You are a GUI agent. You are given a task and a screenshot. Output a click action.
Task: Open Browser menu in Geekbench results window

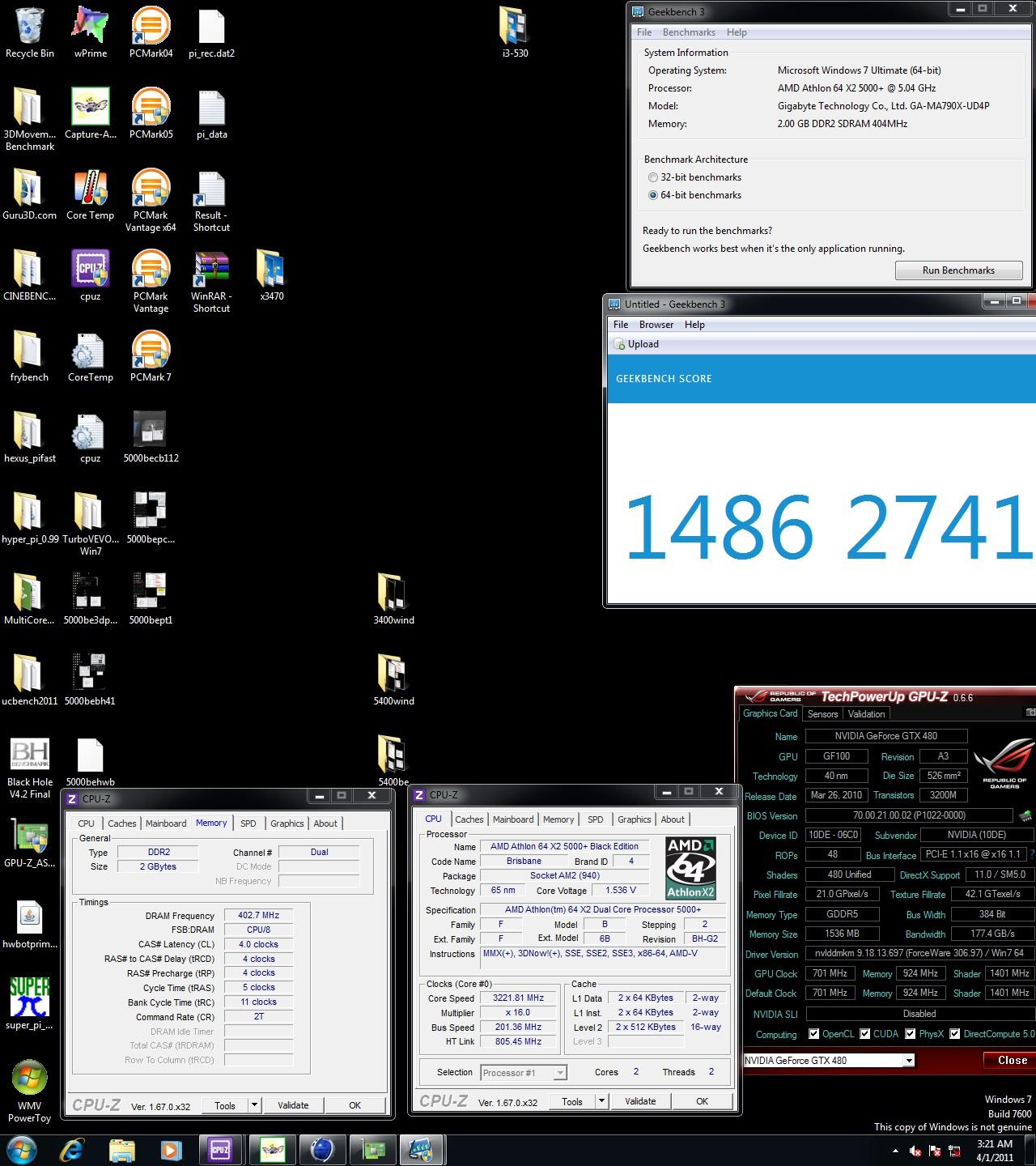tap(656, 325)
